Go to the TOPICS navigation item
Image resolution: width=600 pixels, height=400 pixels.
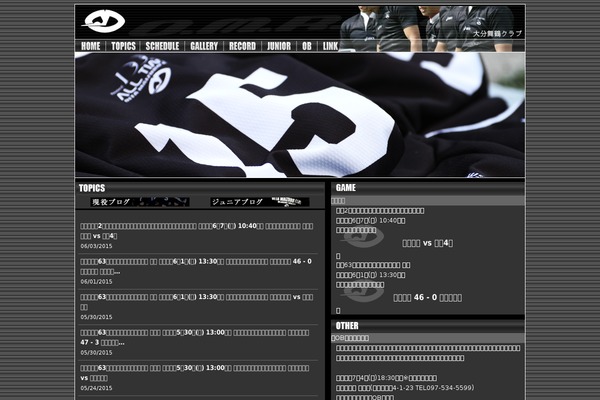(123, 46)
